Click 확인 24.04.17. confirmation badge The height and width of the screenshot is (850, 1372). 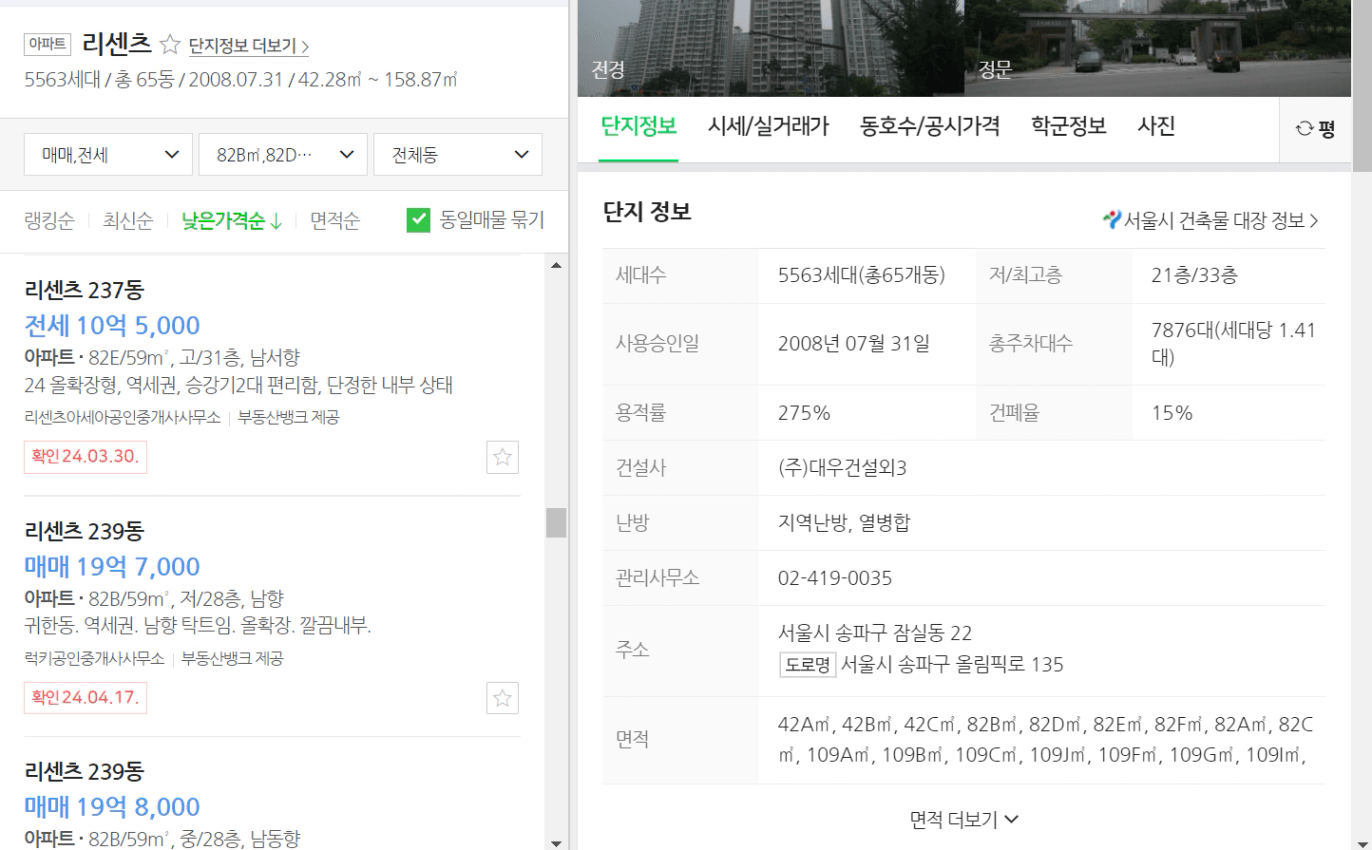85,697
